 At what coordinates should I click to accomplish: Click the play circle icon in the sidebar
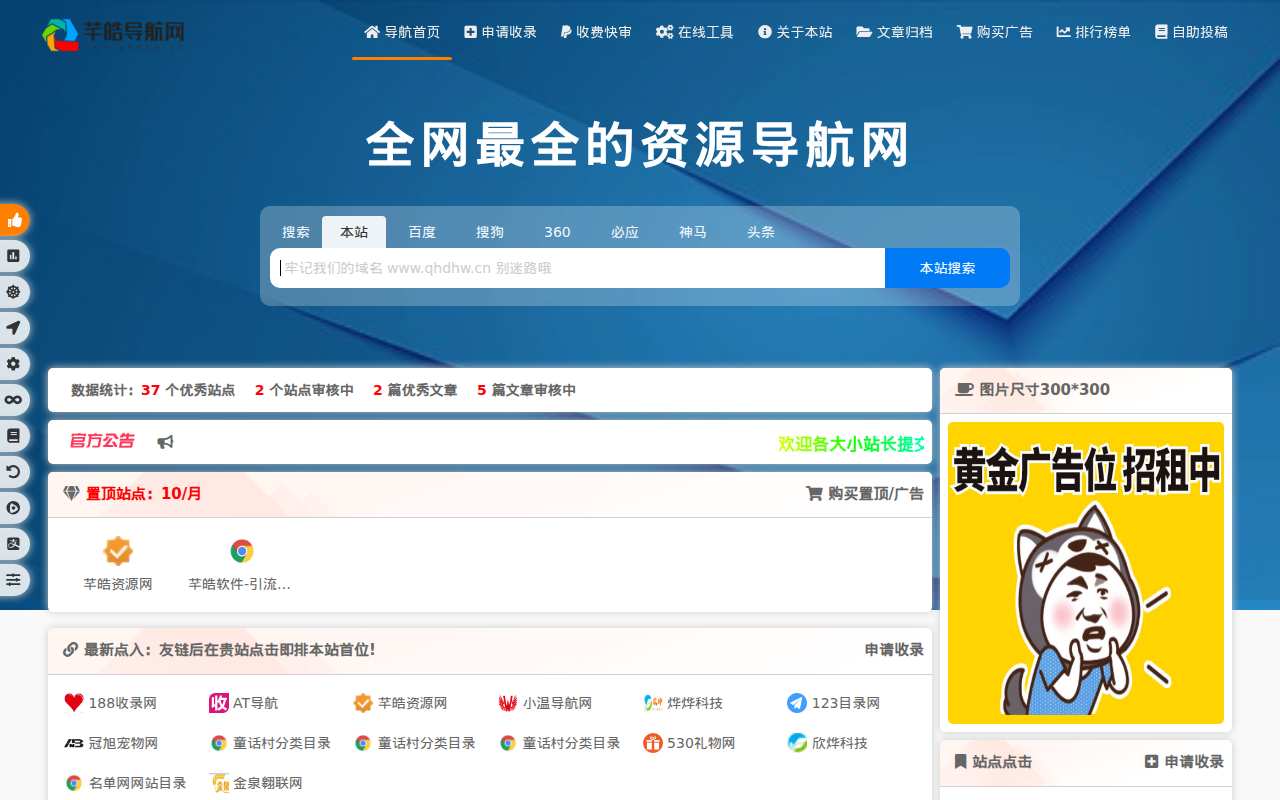click(x=14, y=507)
